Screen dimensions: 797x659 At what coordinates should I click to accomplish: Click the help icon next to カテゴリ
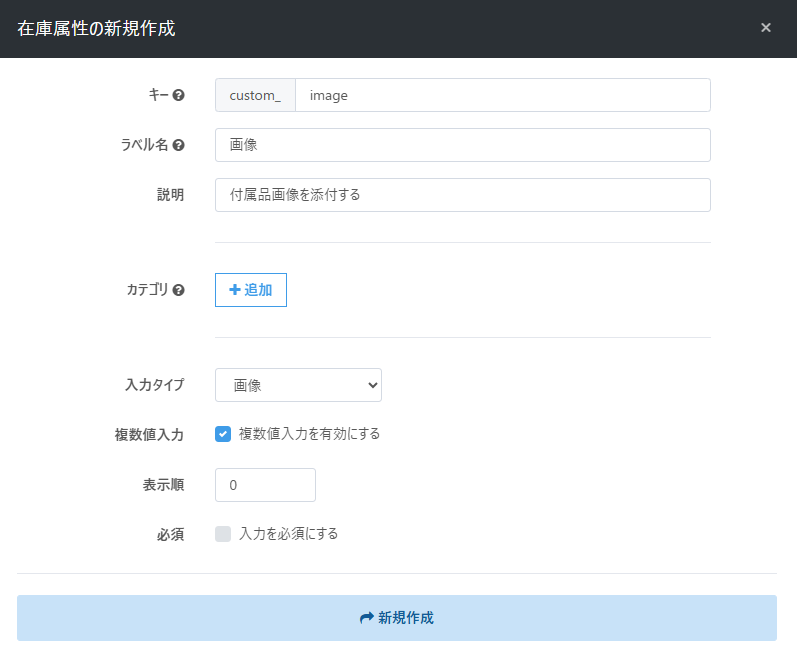(x=178, y=290)
